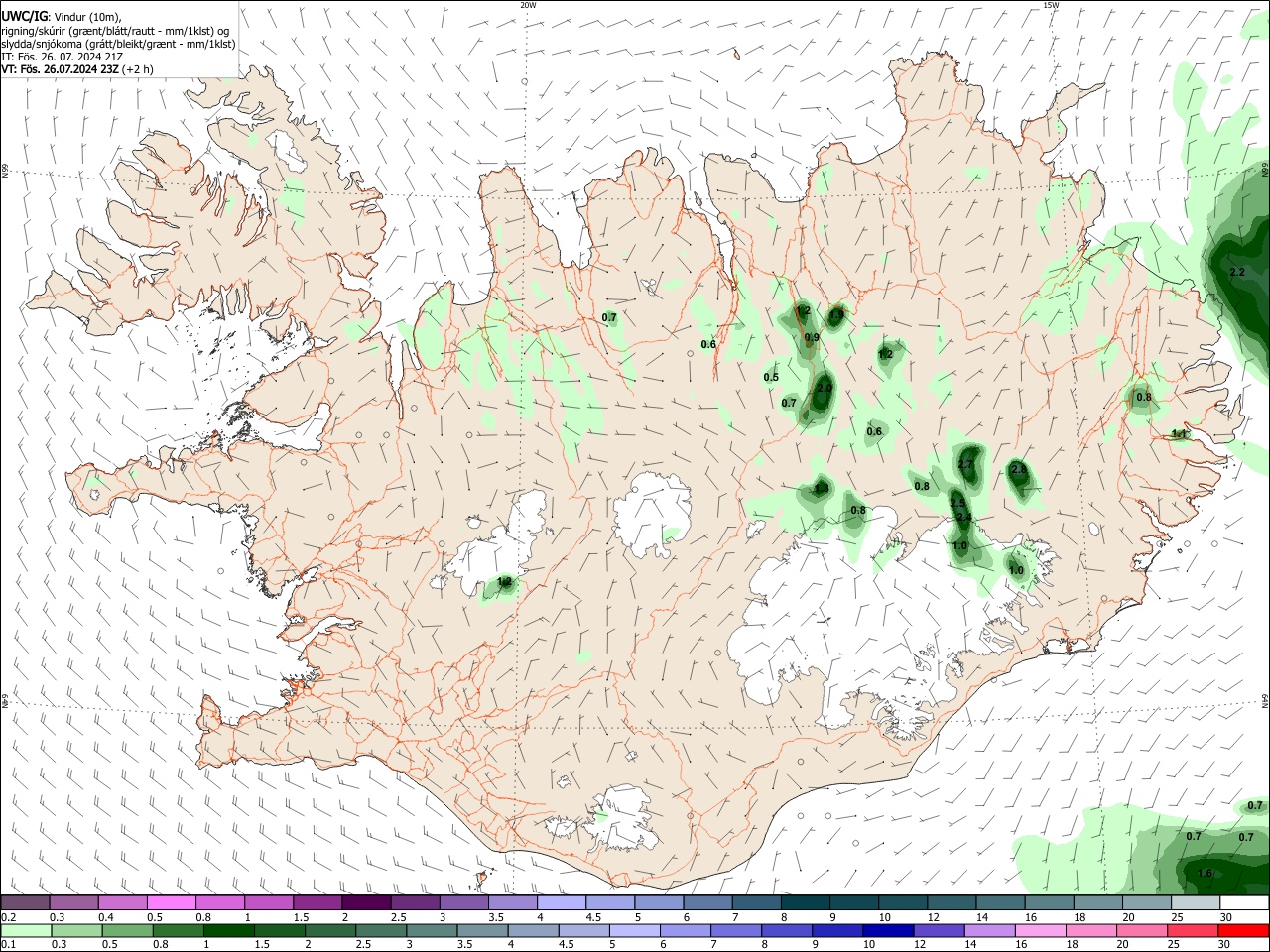Pick the dark blue 10 swatch in lower legend
This screenshot has height=952, width=1270.
(x=889, y=930)
